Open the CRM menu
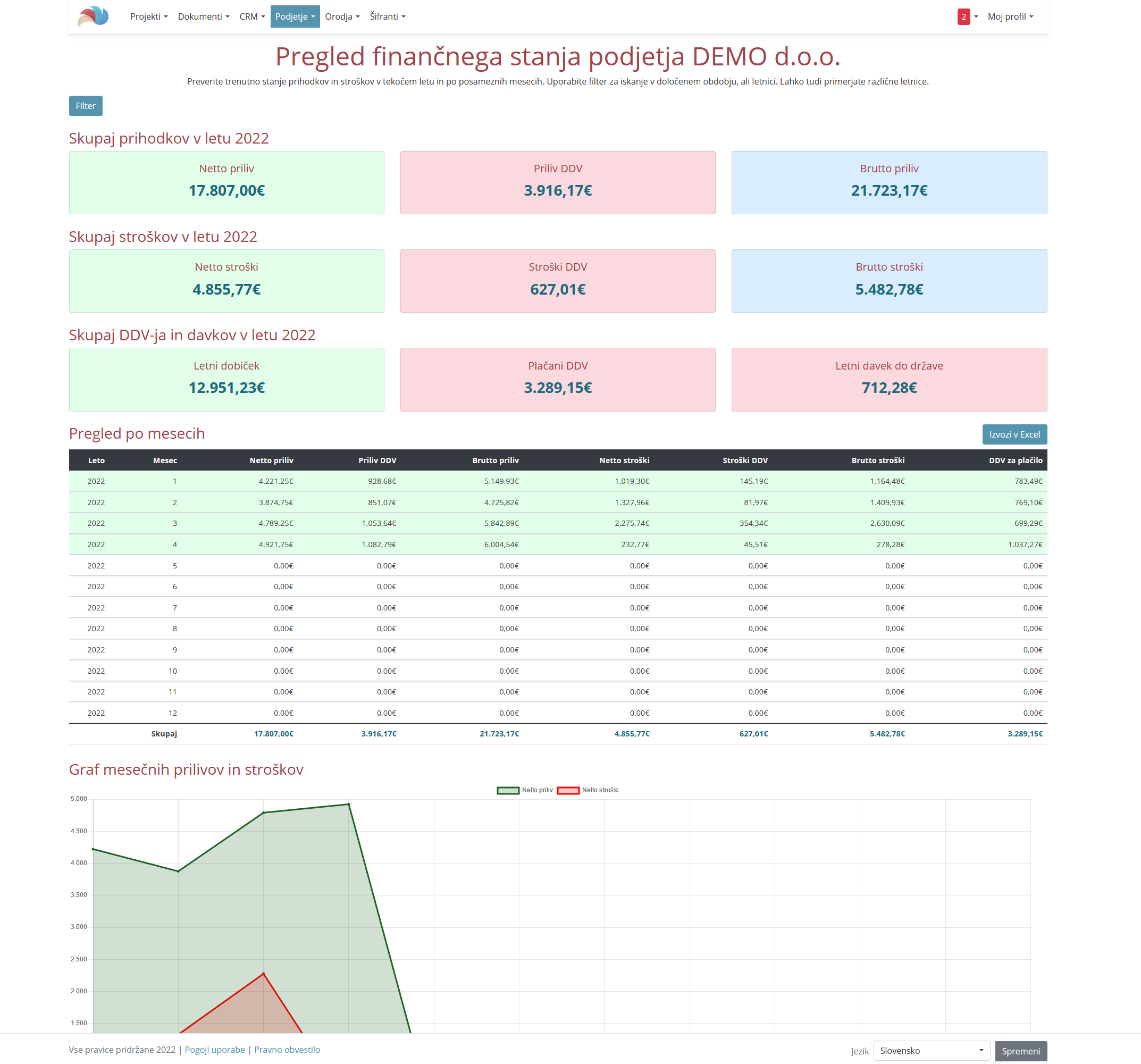The height and width of the screenshot is (1064, 1141). point(252,16)
